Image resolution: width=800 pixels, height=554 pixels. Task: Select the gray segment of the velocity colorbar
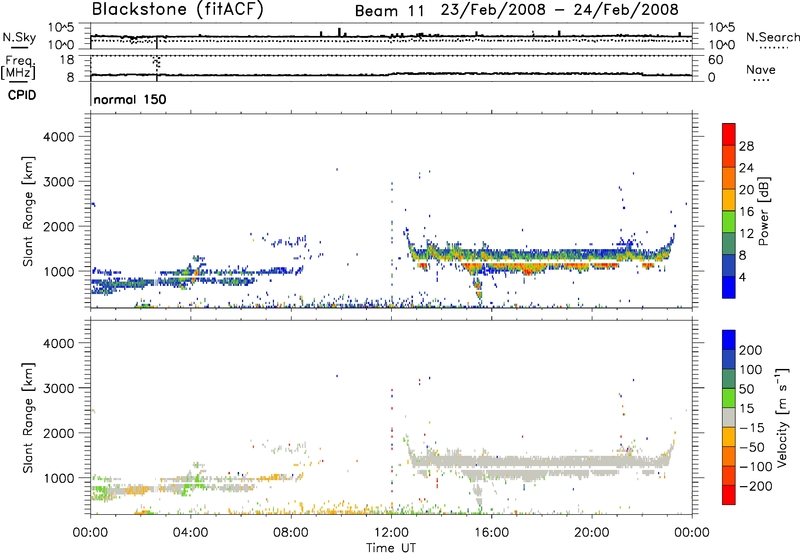pos(729,418)
